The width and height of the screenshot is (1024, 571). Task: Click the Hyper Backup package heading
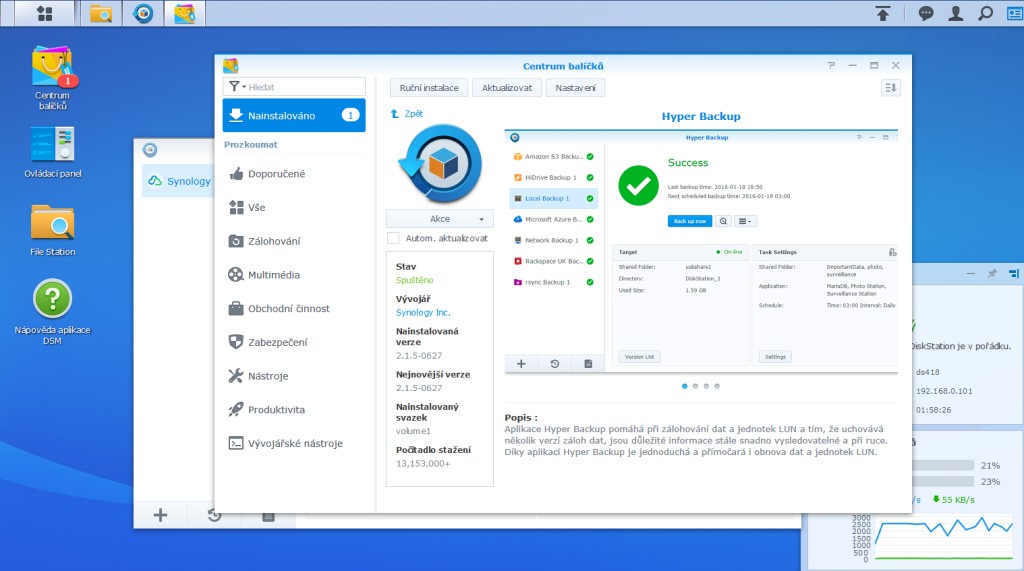(x=701, y=116)
